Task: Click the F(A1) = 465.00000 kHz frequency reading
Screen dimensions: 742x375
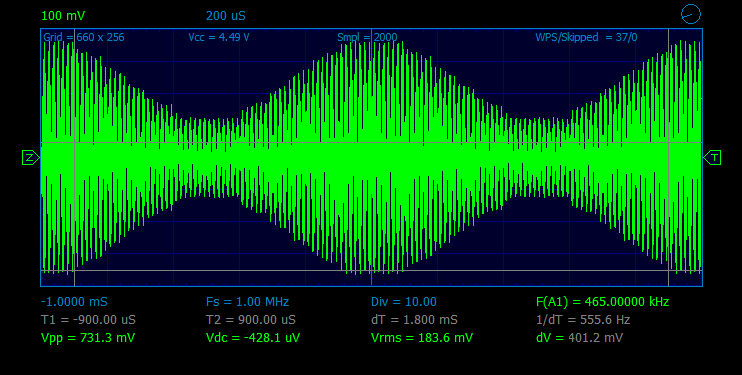Action: 602,302
